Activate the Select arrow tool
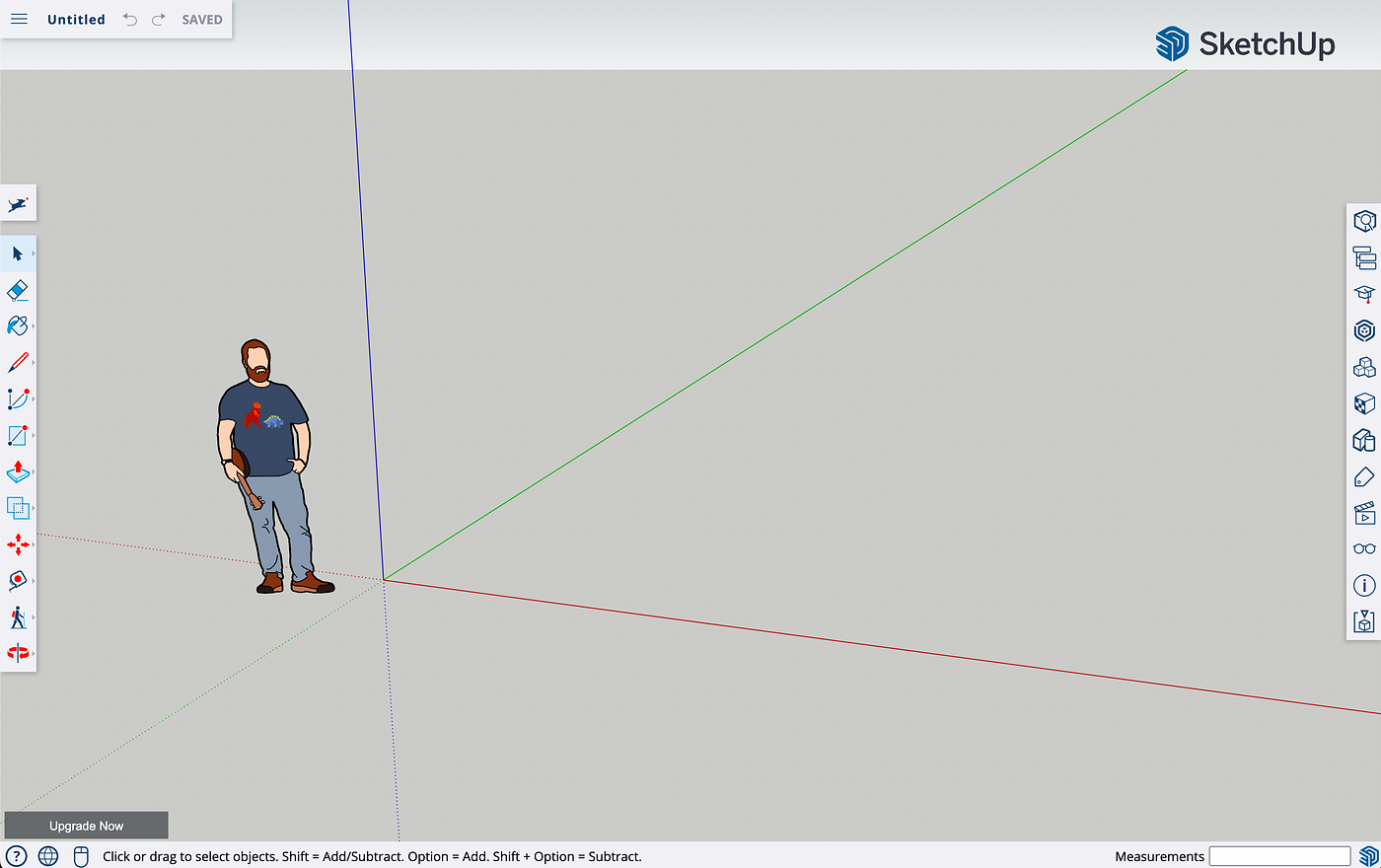This screenshot has height=868, width=1381. (18, 253)
